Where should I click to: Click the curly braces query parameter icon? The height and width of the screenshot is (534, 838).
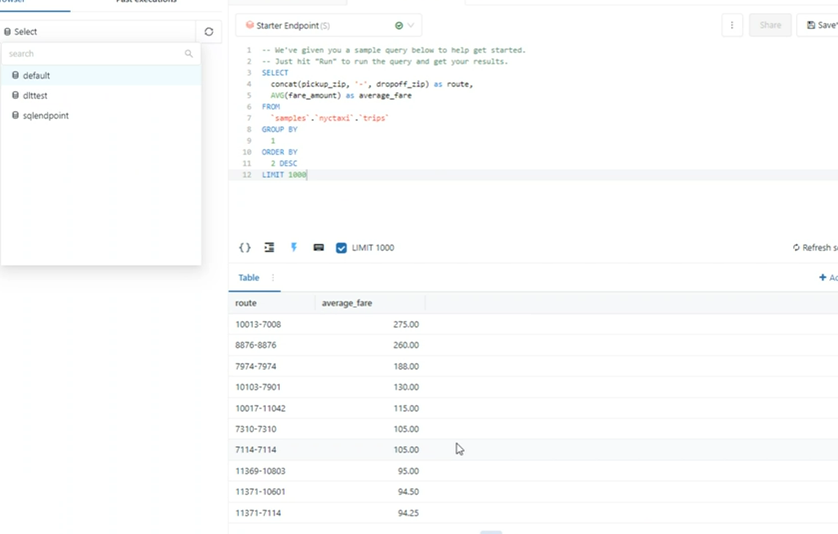pyautogui.click(x=245, y=248)
